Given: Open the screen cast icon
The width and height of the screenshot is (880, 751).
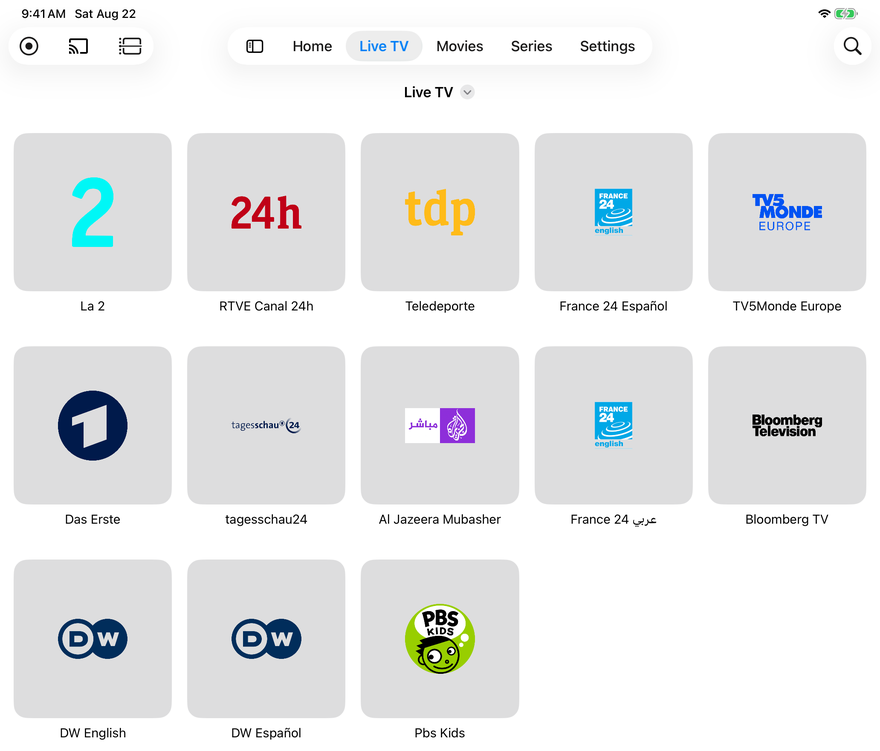Looking at the screenshot, I should tap(79, 46).
